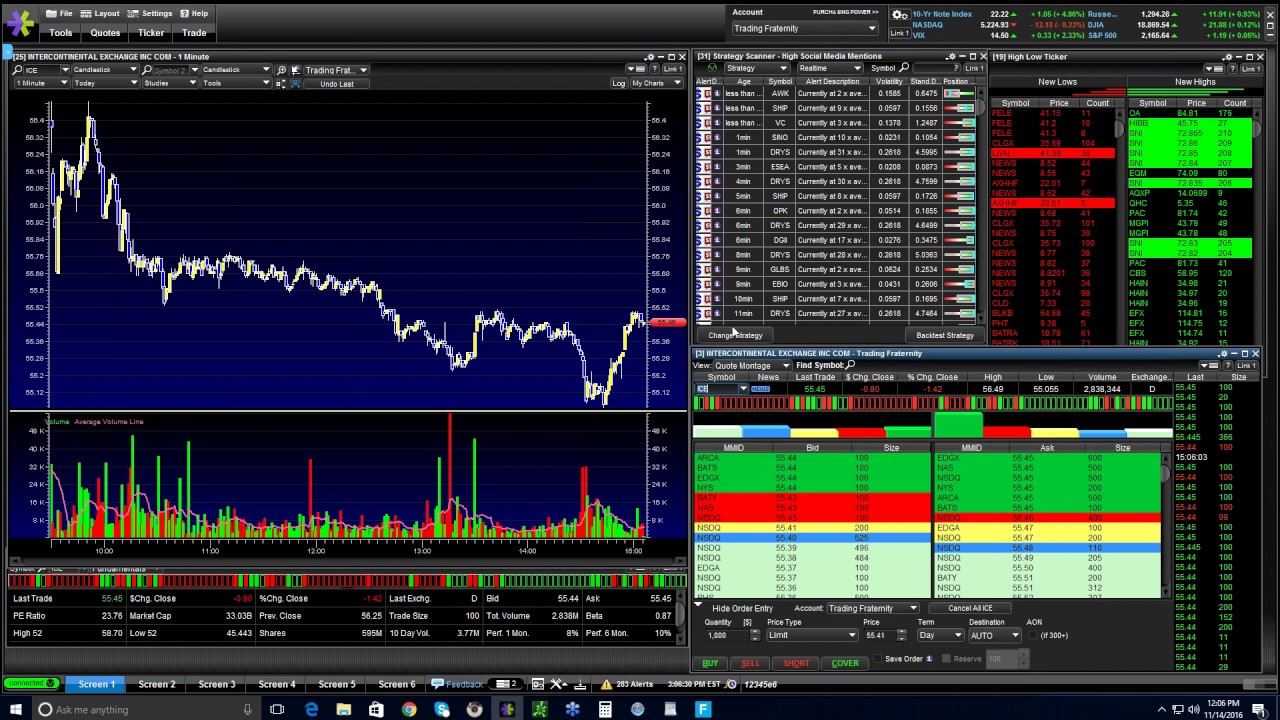1280x720 pixels.
Task: Click the Quotes toolbar button
Action: coord(105,33)
